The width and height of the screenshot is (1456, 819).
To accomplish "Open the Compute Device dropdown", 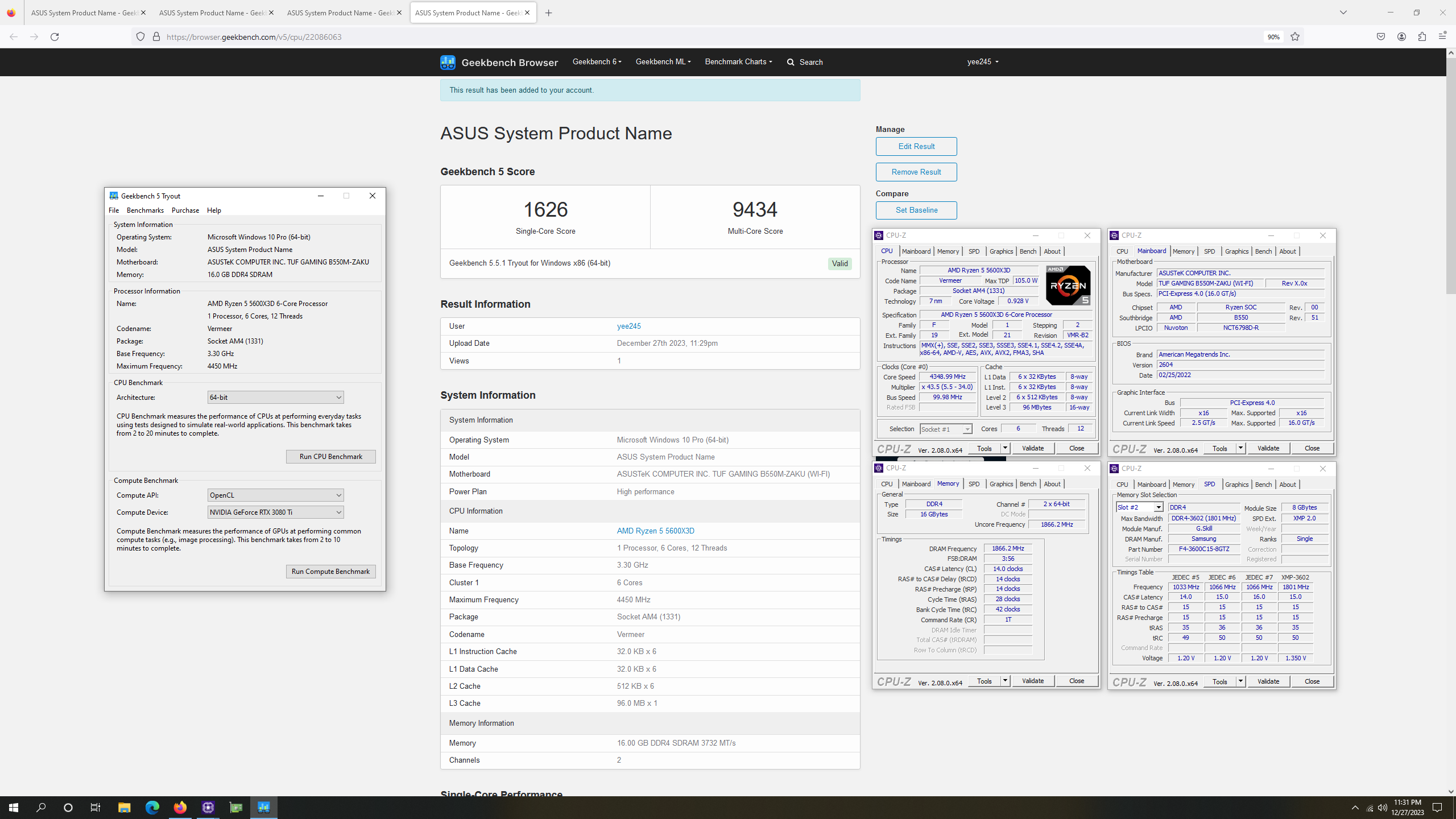I will pos(275,512).
